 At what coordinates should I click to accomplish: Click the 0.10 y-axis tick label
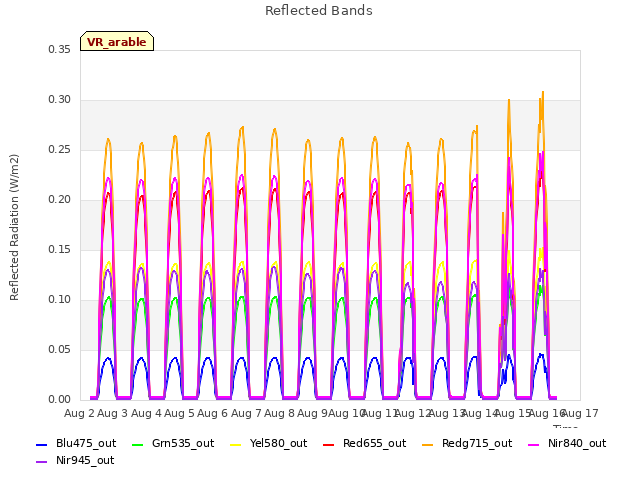pyautogui.click(x=60, y=300)
